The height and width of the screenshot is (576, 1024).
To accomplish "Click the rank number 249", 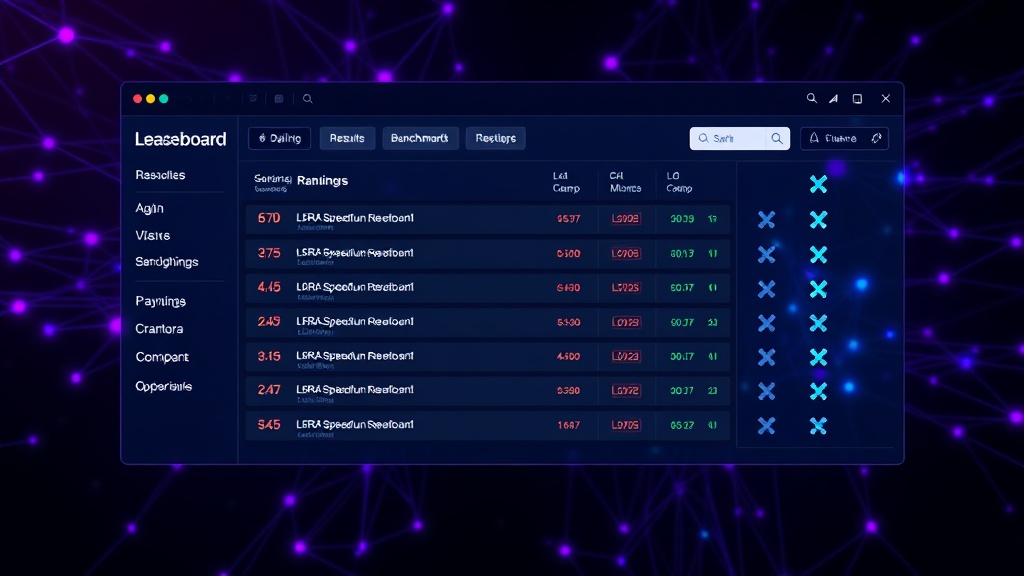I will (x=268, y=321).
